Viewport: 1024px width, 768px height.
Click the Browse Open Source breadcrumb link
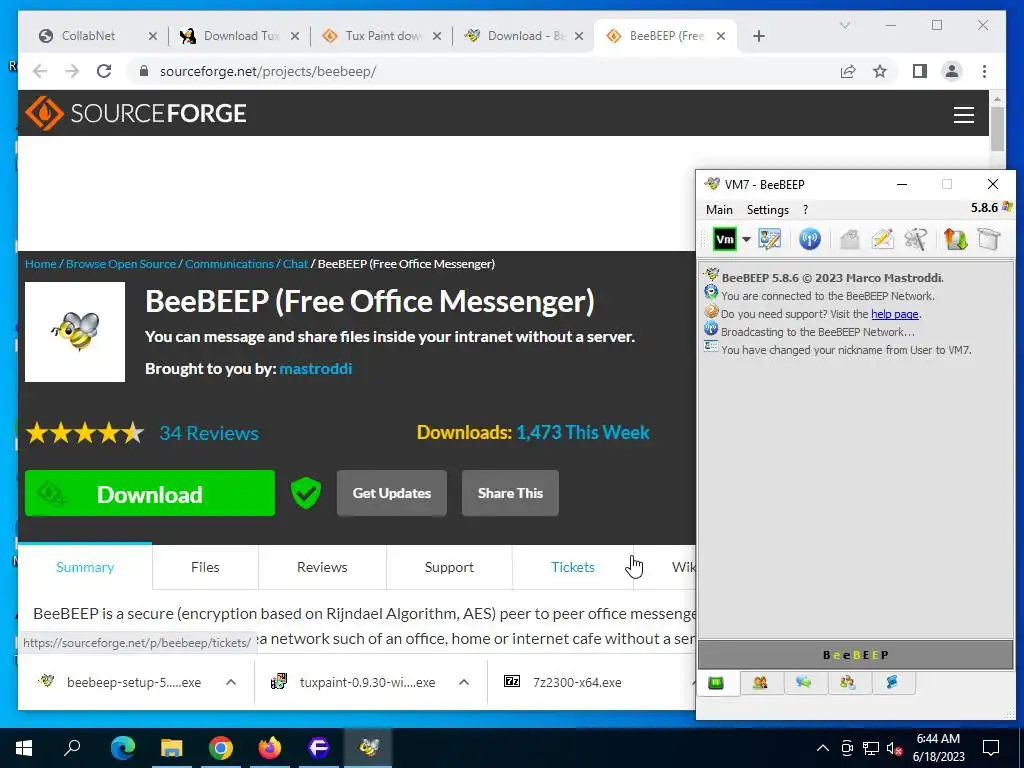121,264
